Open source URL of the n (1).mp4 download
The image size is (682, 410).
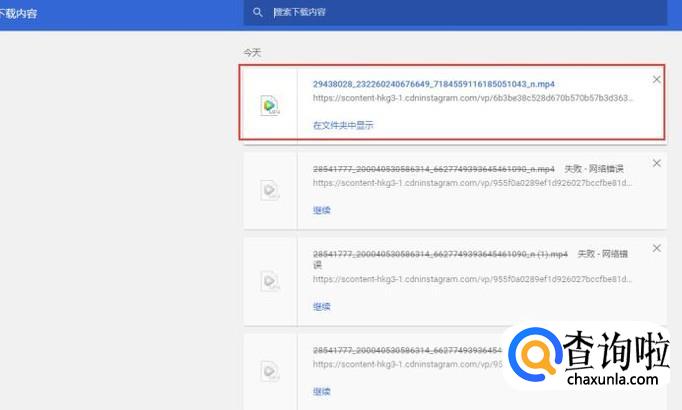click(473, 279)
